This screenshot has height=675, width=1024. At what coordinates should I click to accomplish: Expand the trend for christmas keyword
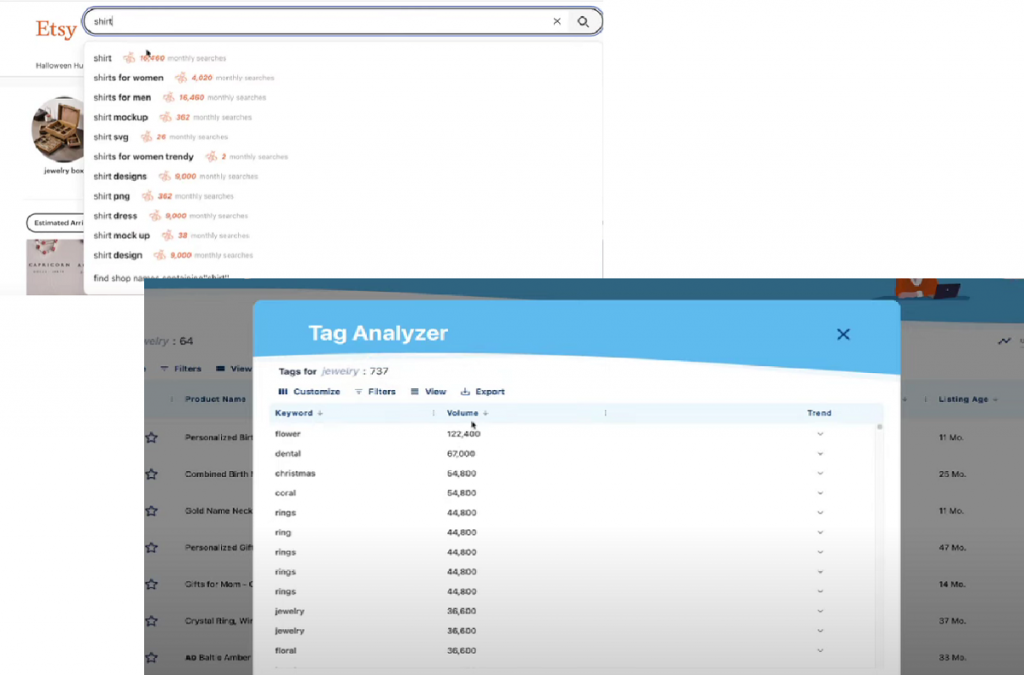pos(820,473)
